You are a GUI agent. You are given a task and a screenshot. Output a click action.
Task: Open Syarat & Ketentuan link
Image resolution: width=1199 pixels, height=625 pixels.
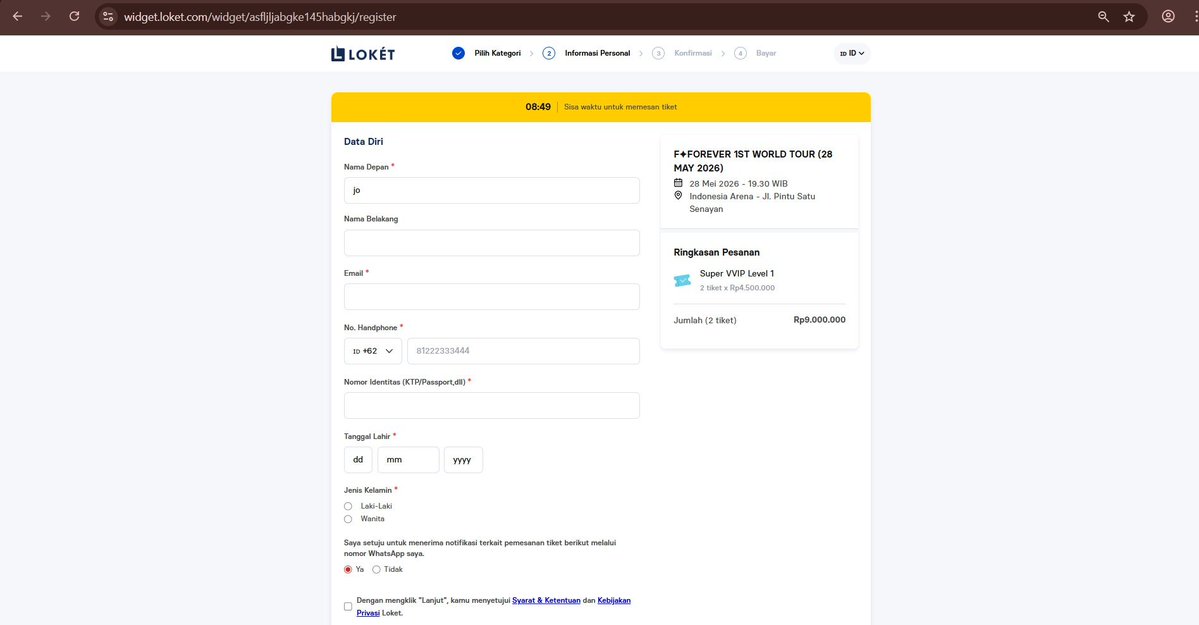pos(546,601)
